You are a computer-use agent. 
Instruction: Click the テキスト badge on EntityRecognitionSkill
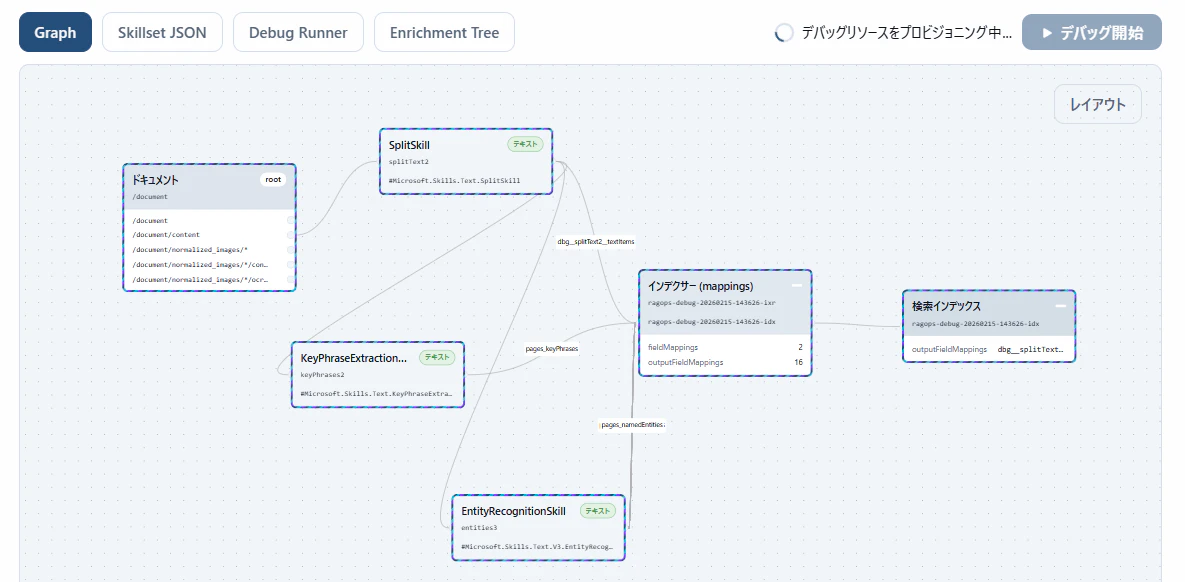coord(598,511)
